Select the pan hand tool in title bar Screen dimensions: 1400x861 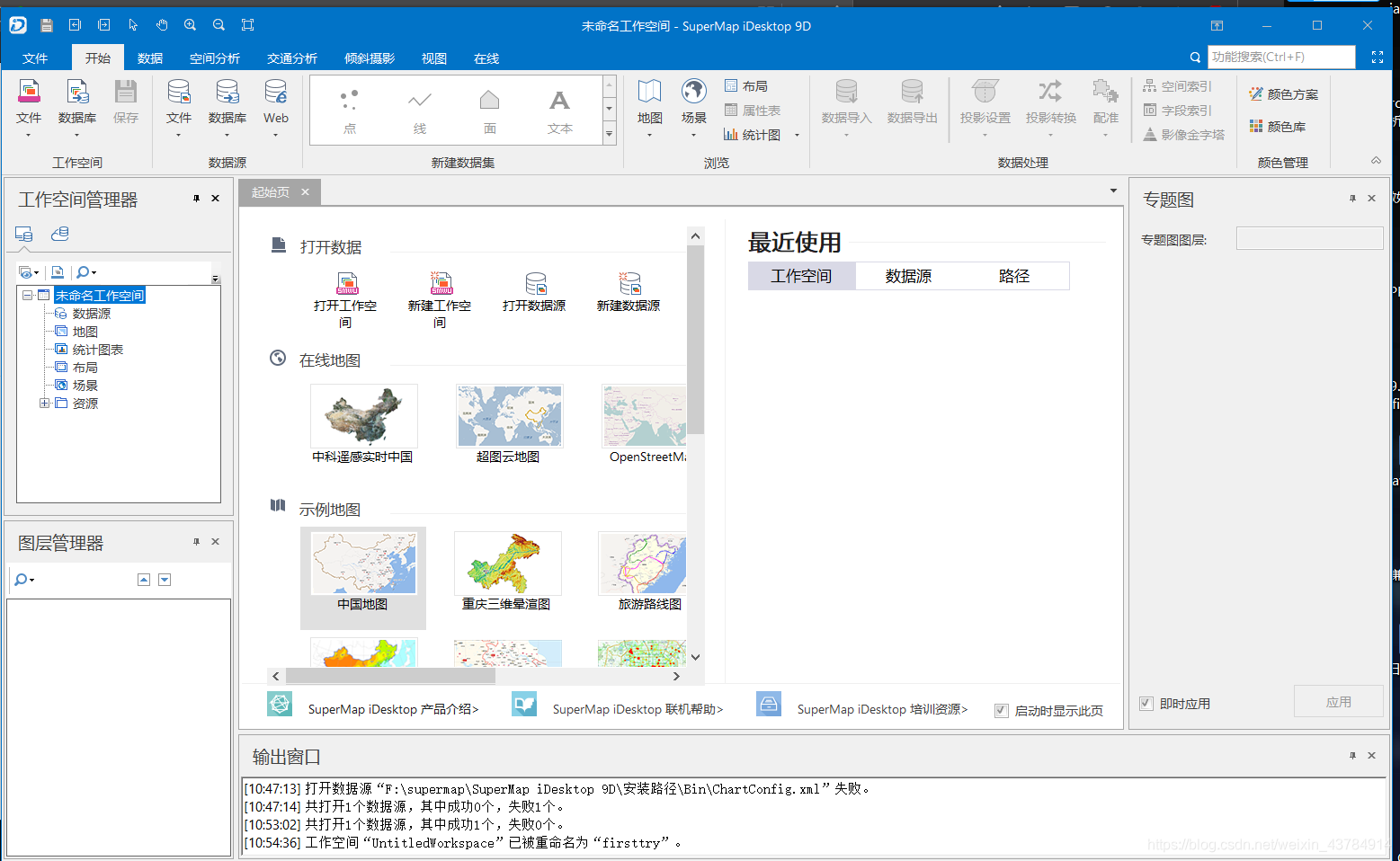[162, 25]
